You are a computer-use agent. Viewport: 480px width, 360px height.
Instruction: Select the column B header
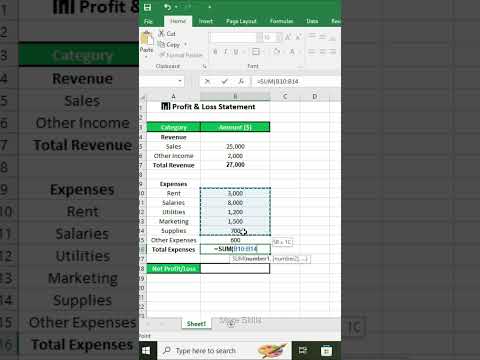coord(235,96)
